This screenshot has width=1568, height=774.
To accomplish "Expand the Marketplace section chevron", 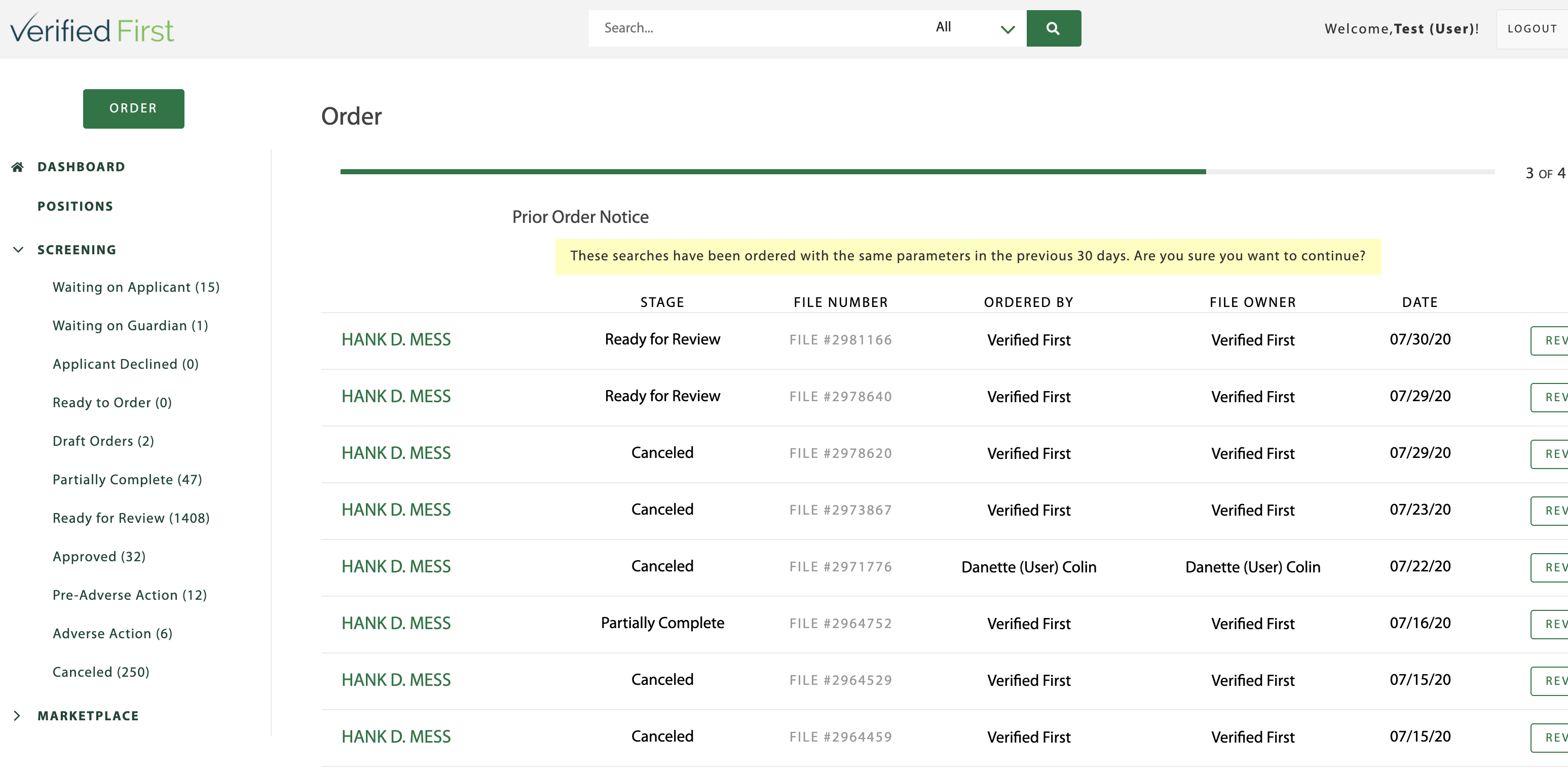I will point(17,716).
